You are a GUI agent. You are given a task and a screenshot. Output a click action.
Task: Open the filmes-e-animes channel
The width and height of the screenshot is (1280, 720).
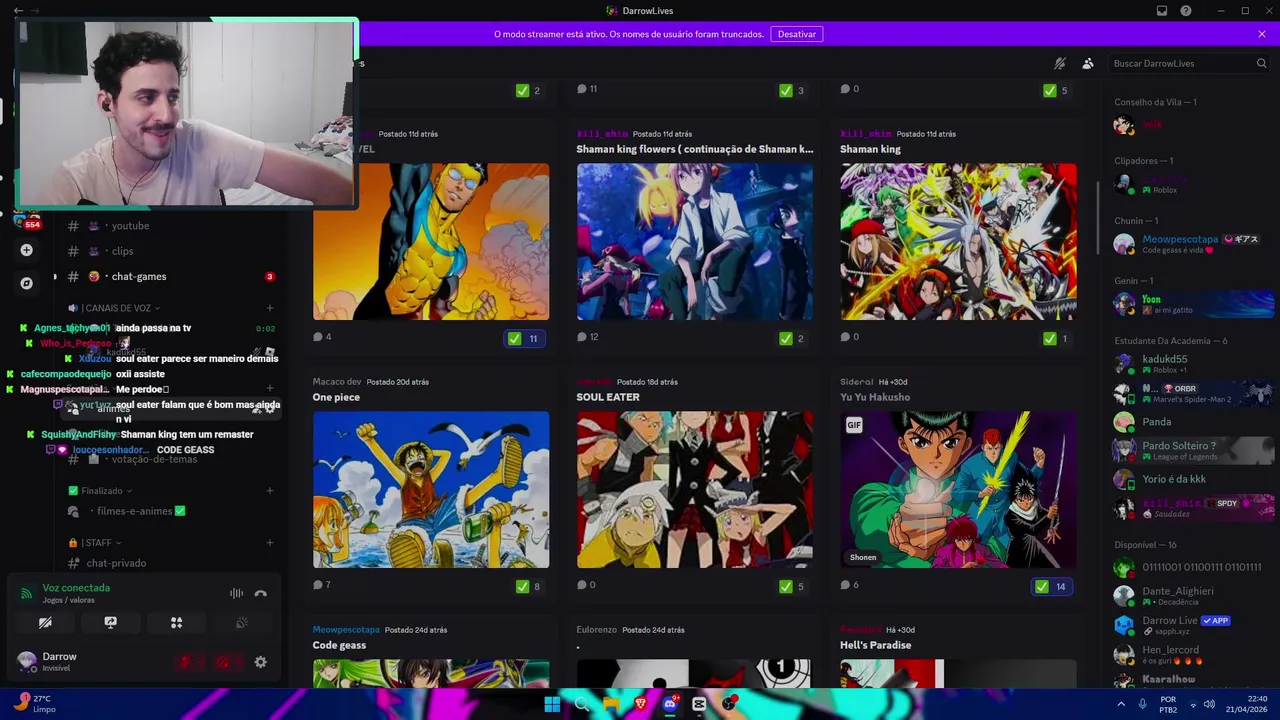point(140,511)
